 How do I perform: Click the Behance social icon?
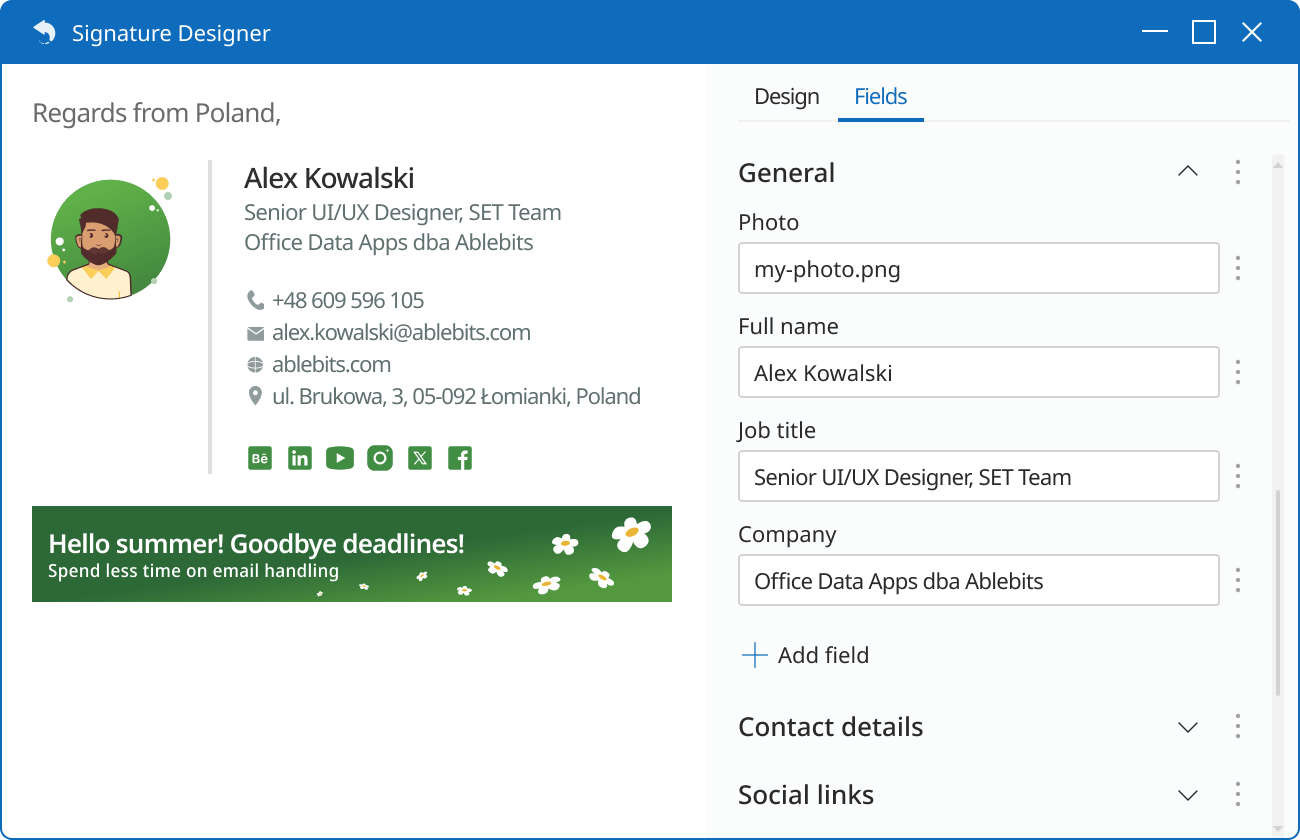(259, 457)
